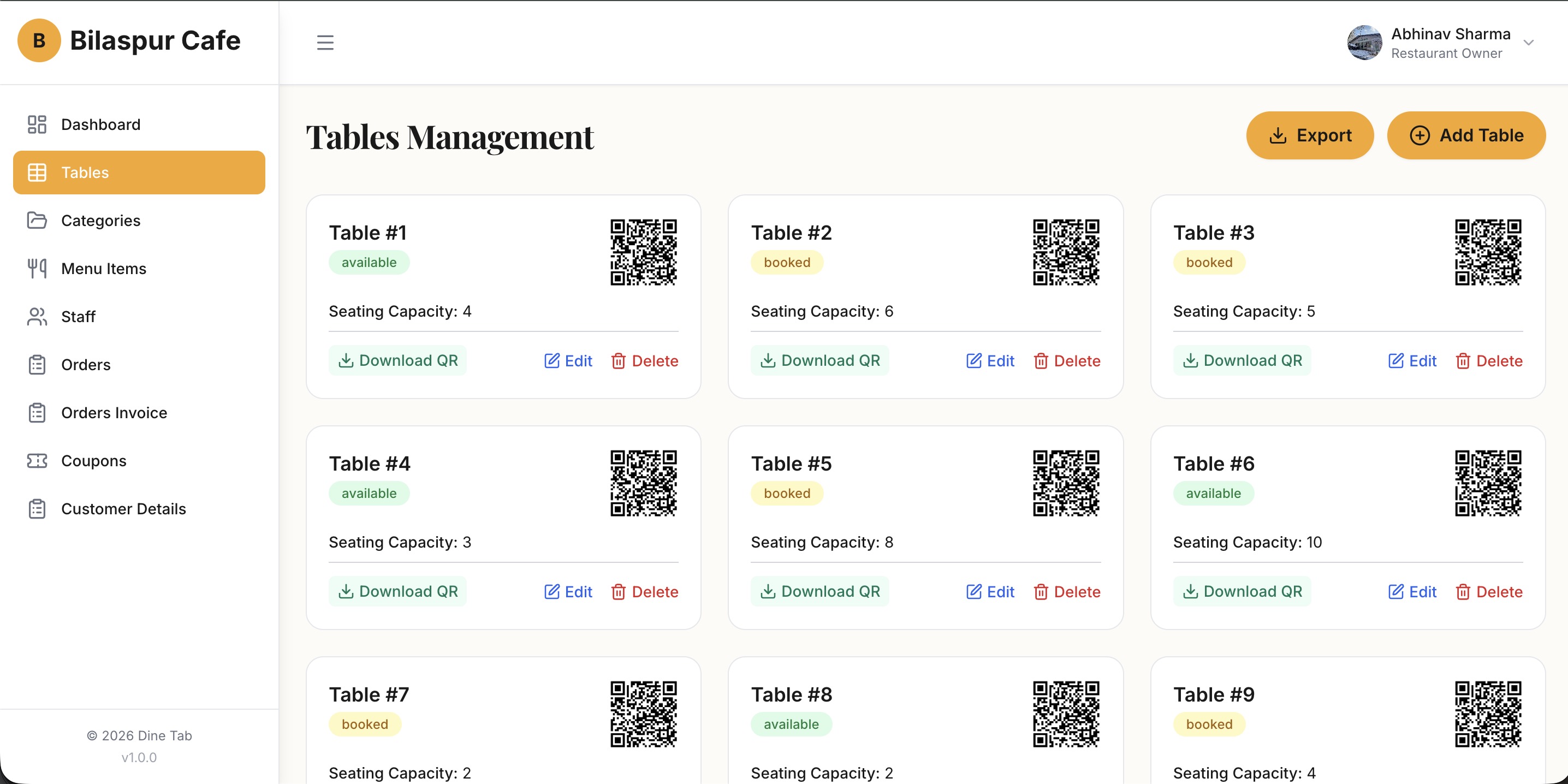Image resolution: width=1568 pixels, height=784 pixels.
Task: Open Abhinav Sharma's profile avatar
Action: pyautogui.click(x=1365, y=42)
